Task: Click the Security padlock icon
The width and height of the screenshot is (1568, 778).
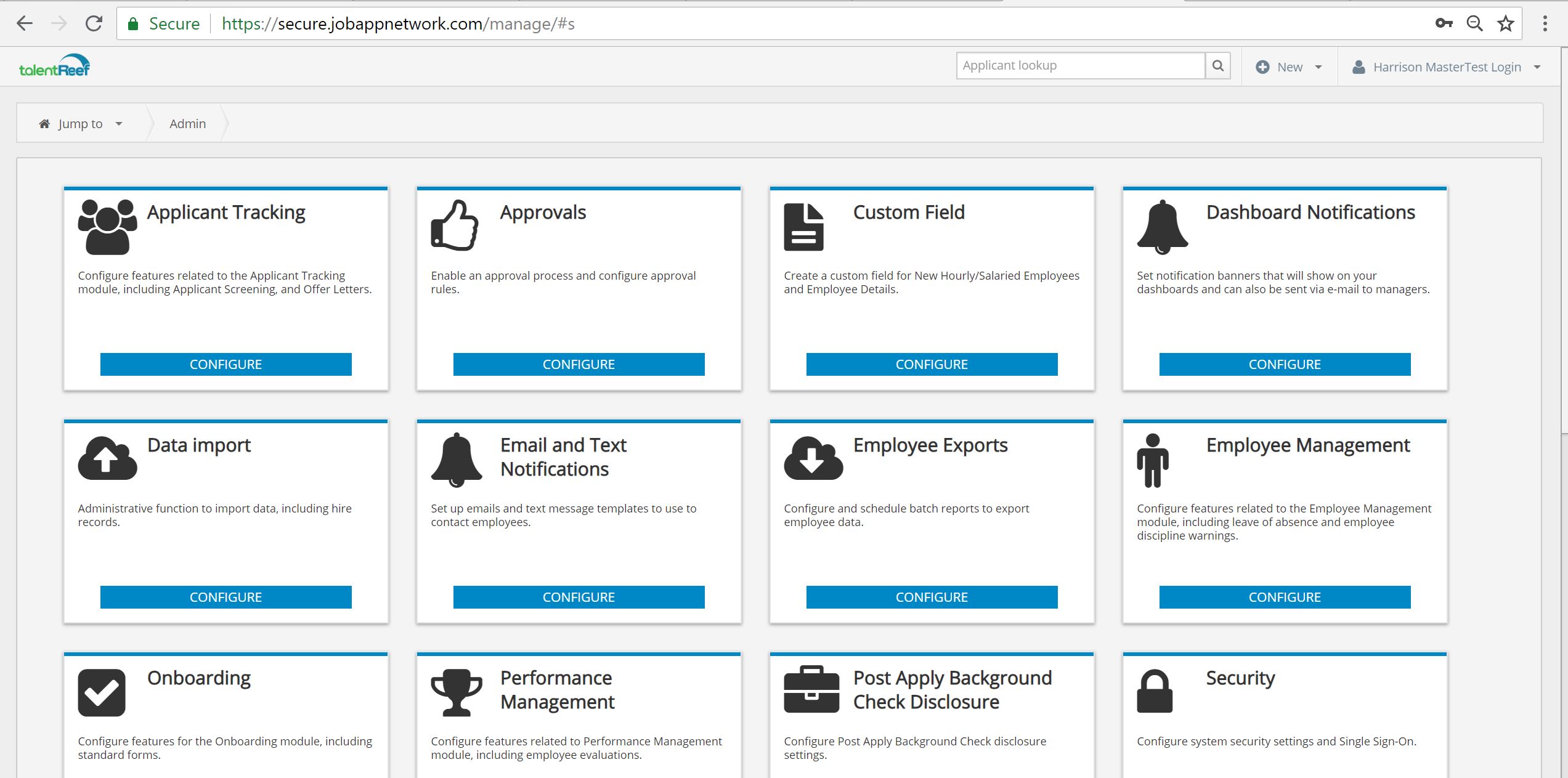Action: coord(1154,691)
